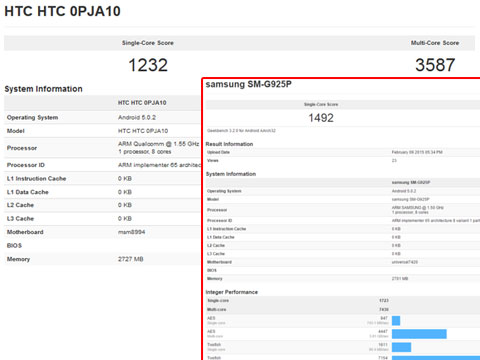Click HTC 'L1 Instruction Cache' label
Viewport: 480px width, 360px height.
[x=36, y=179]
